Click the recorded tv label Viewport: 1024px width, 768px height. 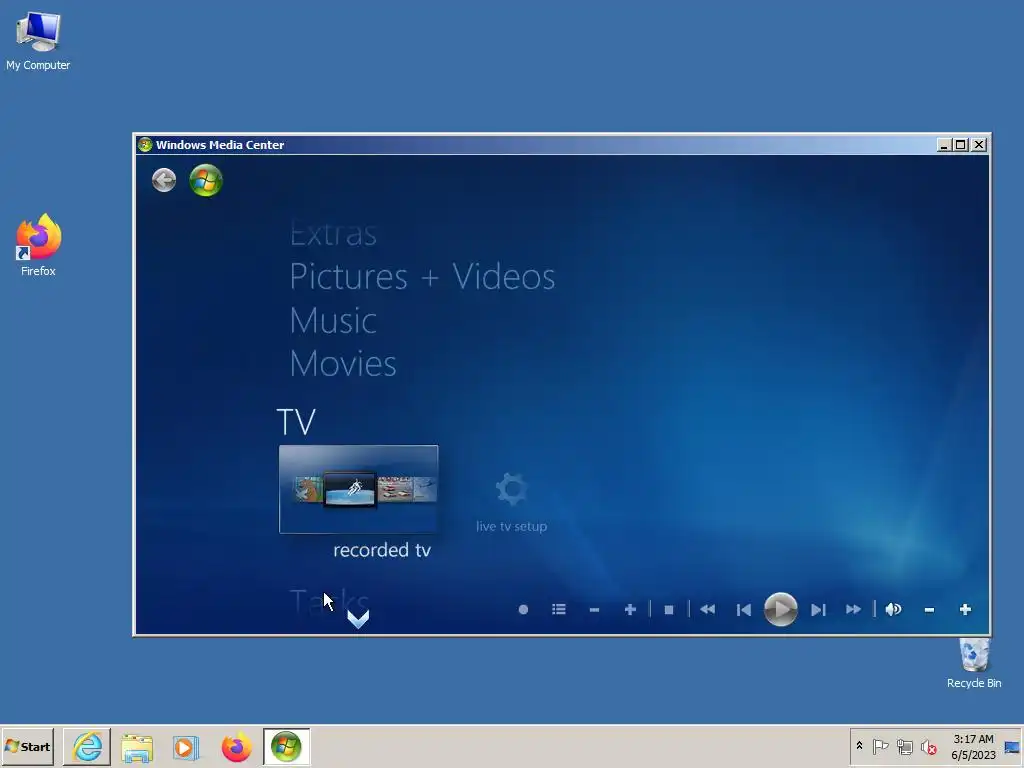click(x=382, y=550)
